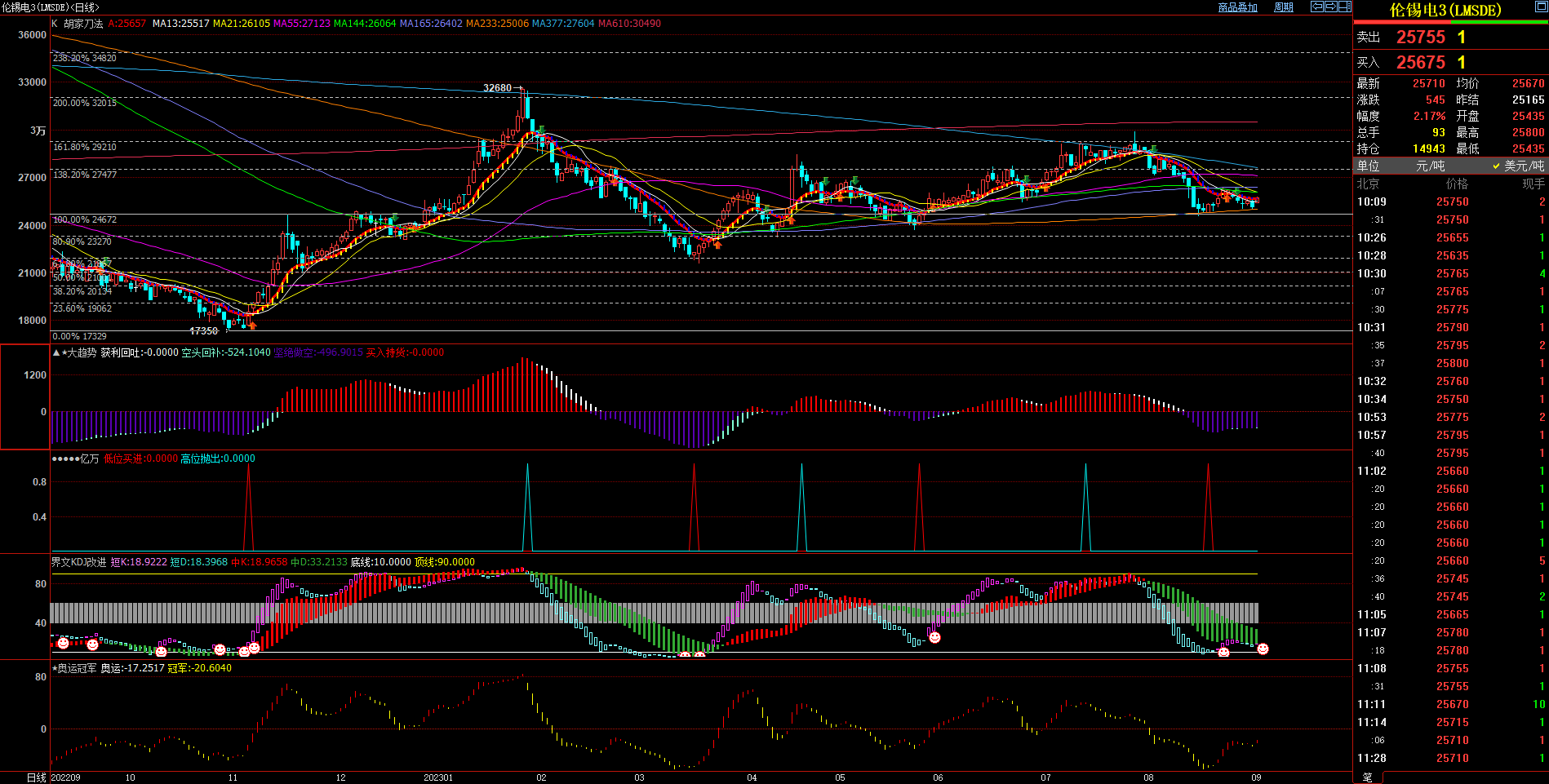Click the 日线 label on time axis

(x=36, y=777)
